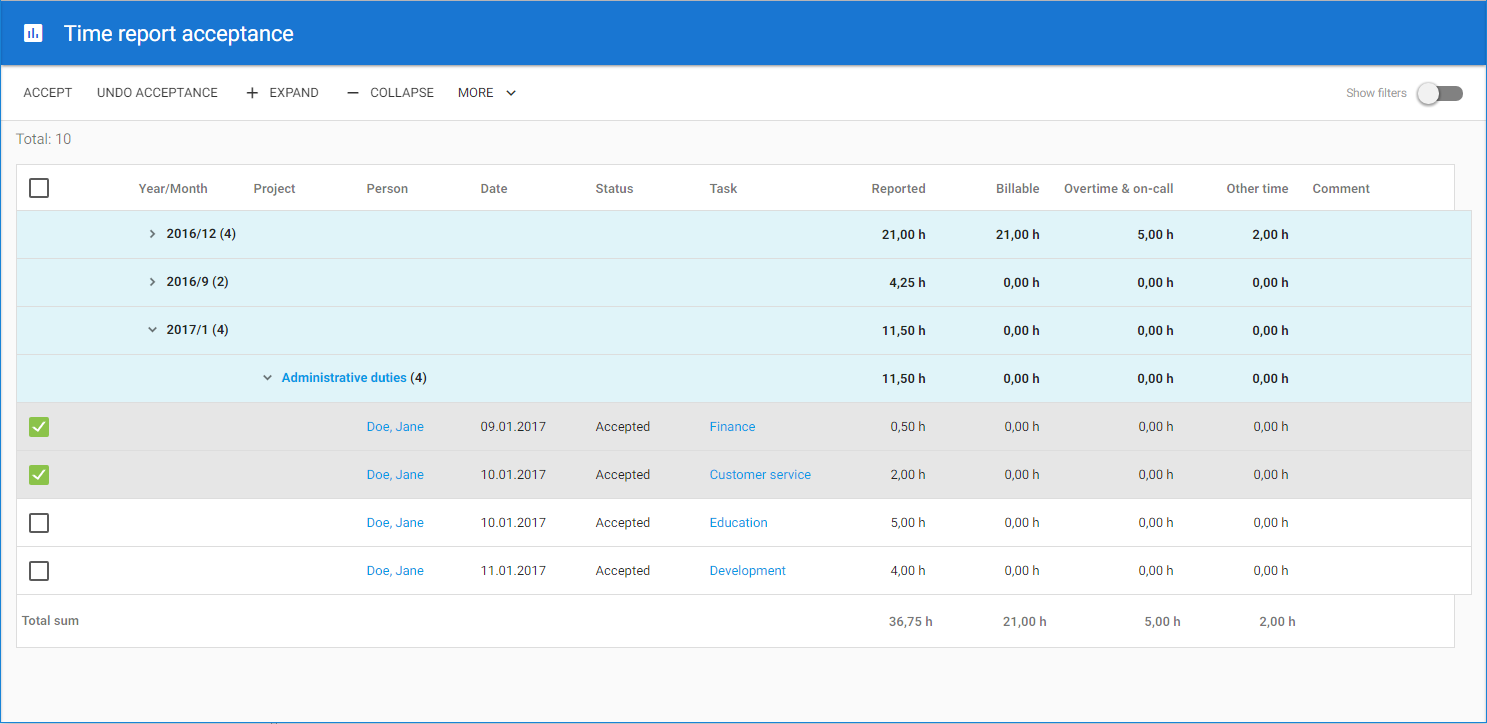Viewport: 1487px width, 724px height.
Task: Check the Development row checkbox
Action: click(x=39, y=571)
